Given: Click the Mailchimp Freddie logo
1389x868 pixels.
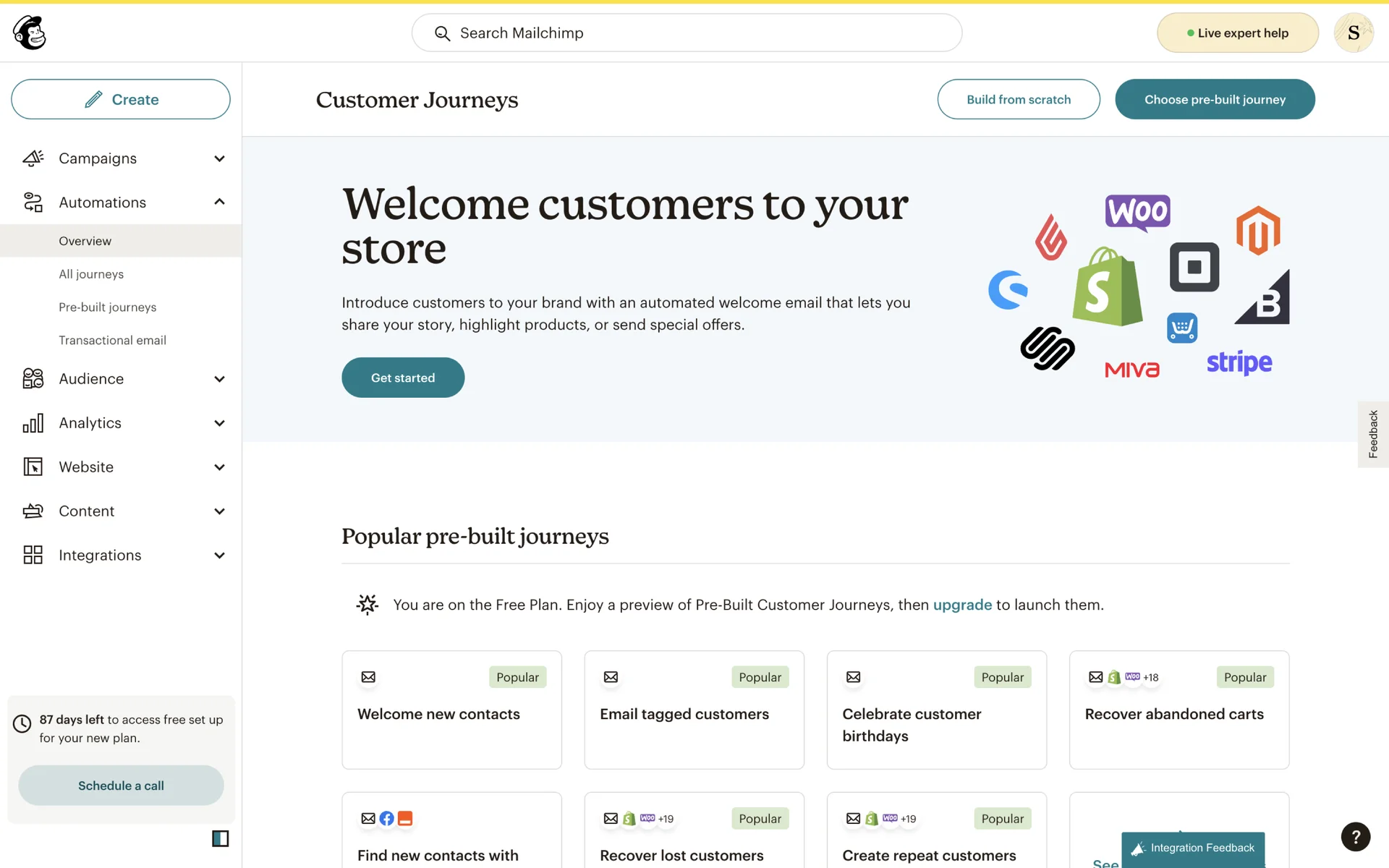Looking at the screenshot, I should 30,33.
